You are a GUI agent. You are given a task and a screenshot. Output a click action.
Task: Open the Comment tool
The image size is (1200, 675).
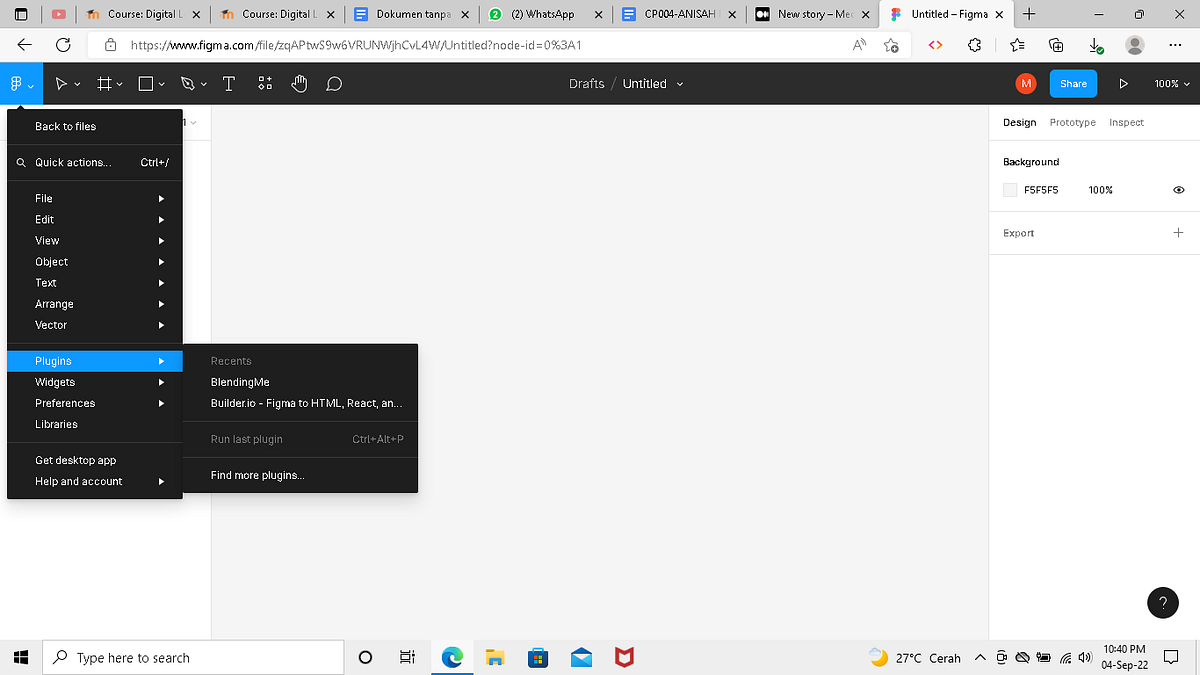[x=334, y=83]
